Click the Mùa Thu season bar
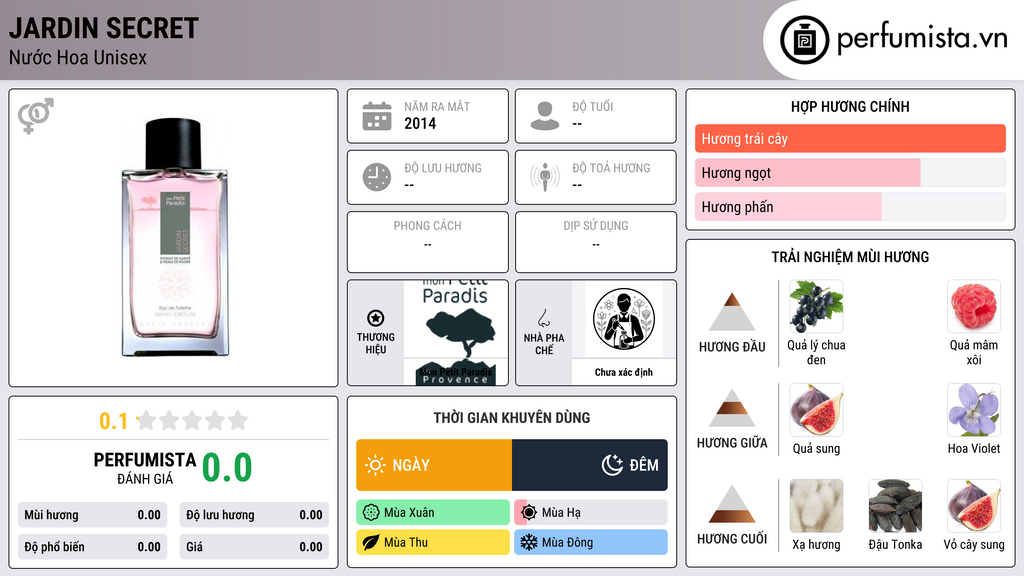 pyautogui.click(x=433, y=542)
